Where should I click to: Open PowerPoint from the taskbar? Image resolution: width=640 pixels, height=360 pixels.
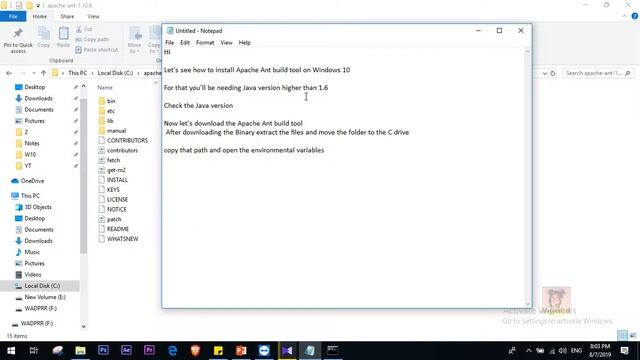coord(241,350)
